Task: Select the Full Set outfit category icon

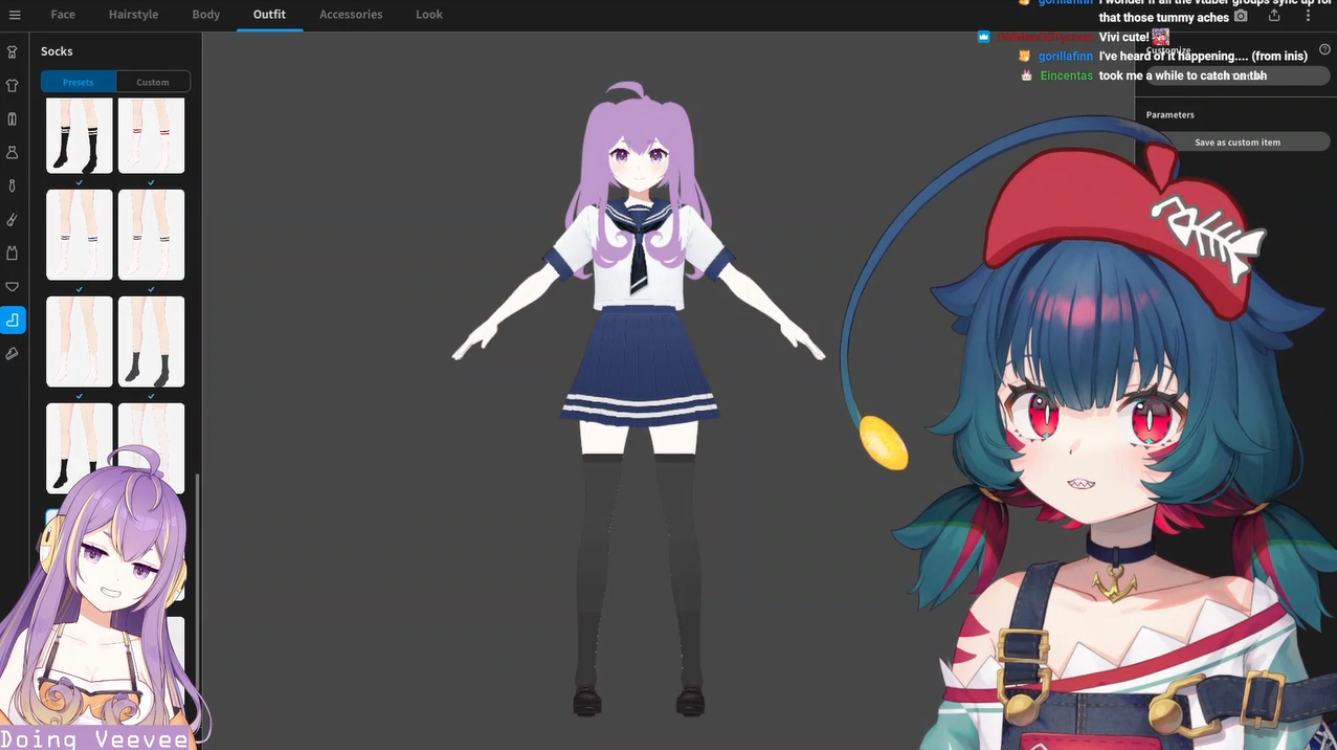Action: tap(12, 52)
